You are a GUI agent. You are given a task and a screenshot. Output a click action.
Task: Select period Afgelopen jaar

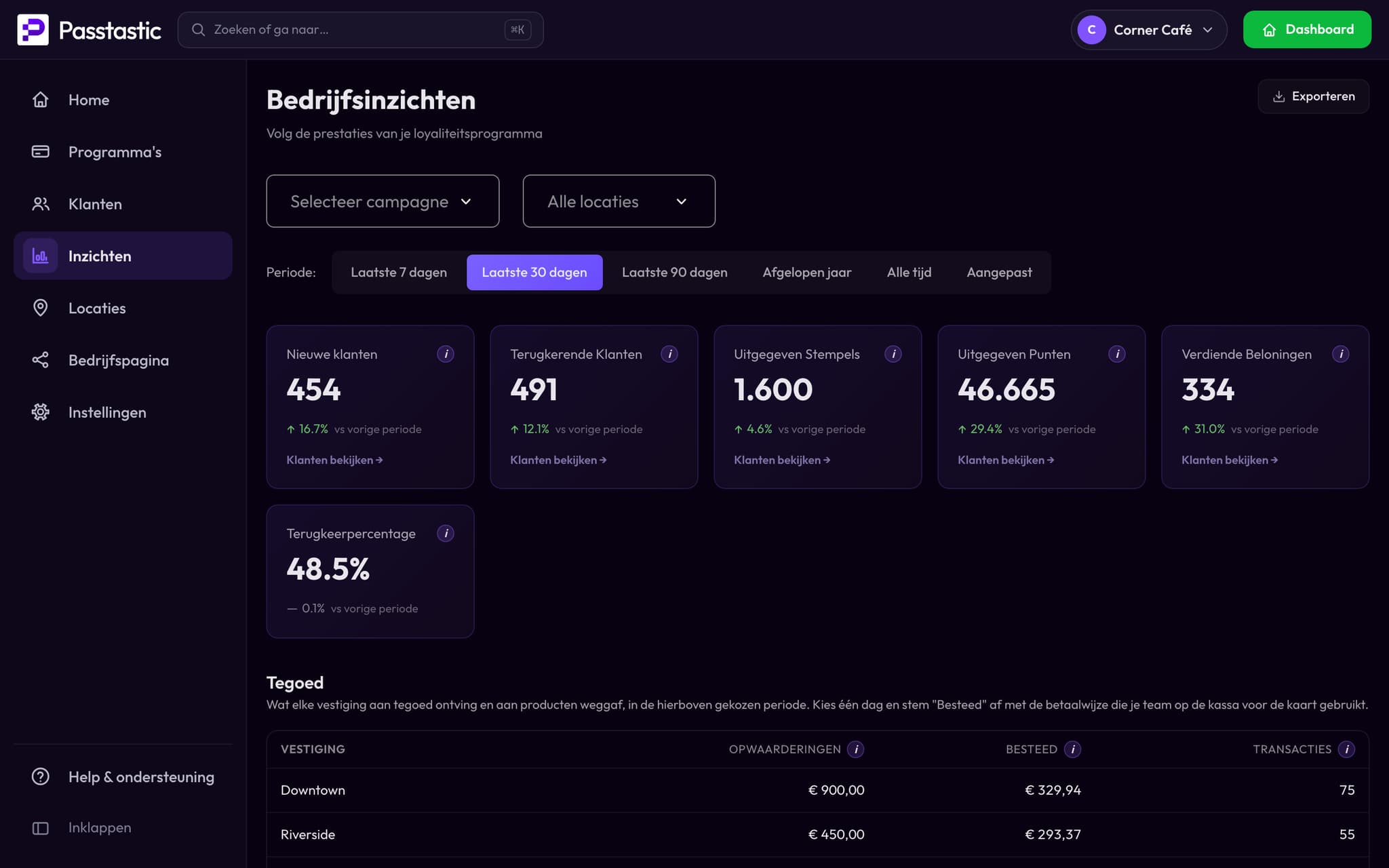[x=807, y=273]
